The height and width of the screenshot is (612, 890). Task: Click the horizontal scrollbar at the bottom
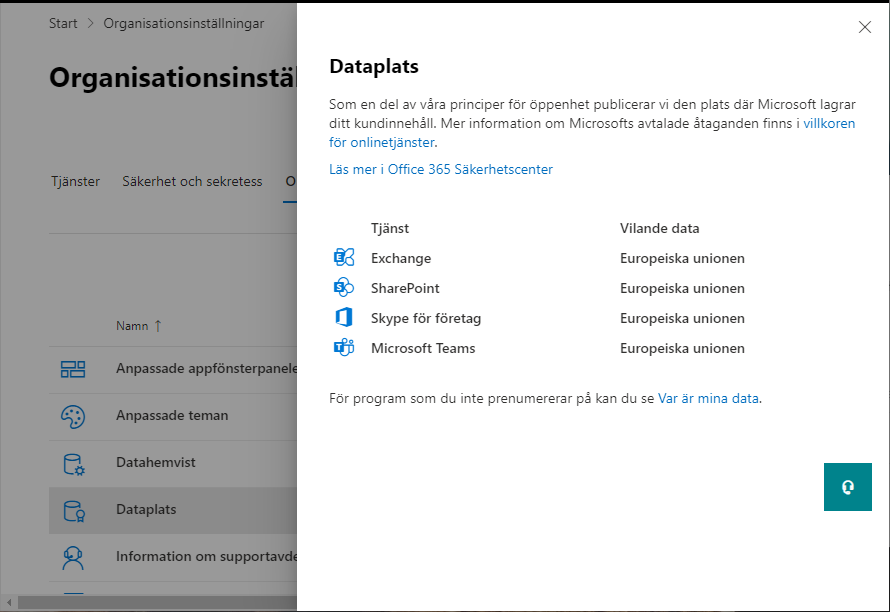tap(150, 603)
